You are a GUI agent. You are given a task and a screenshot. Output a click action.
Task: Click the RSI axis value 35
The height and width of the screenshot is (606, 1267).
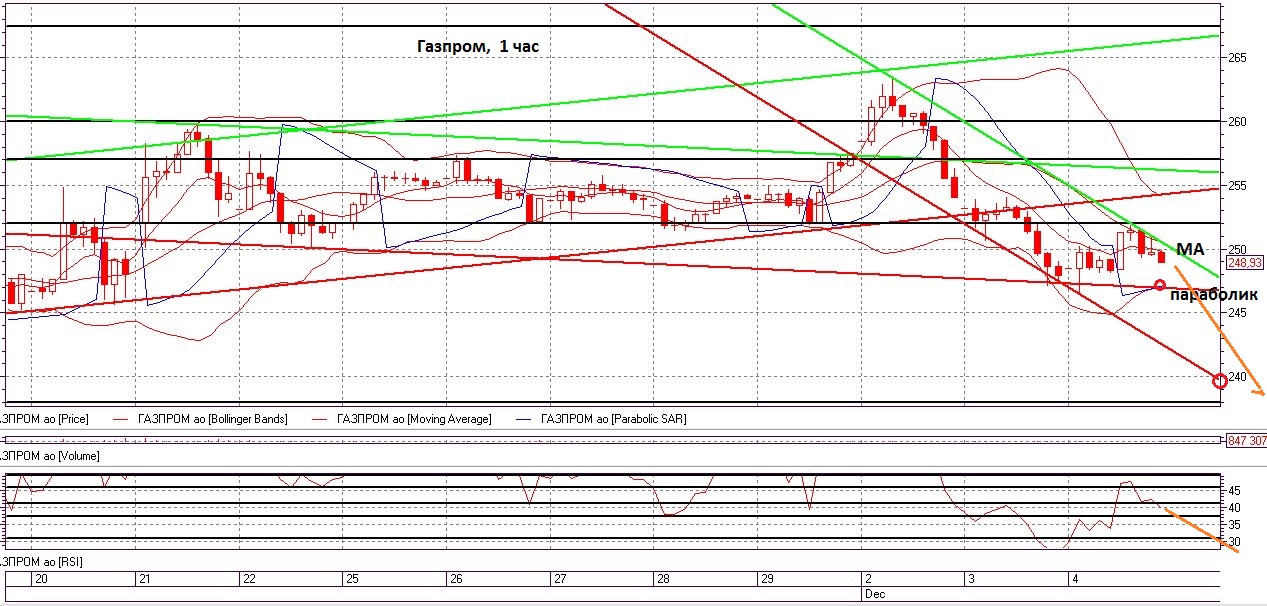tap(1234, 525)
